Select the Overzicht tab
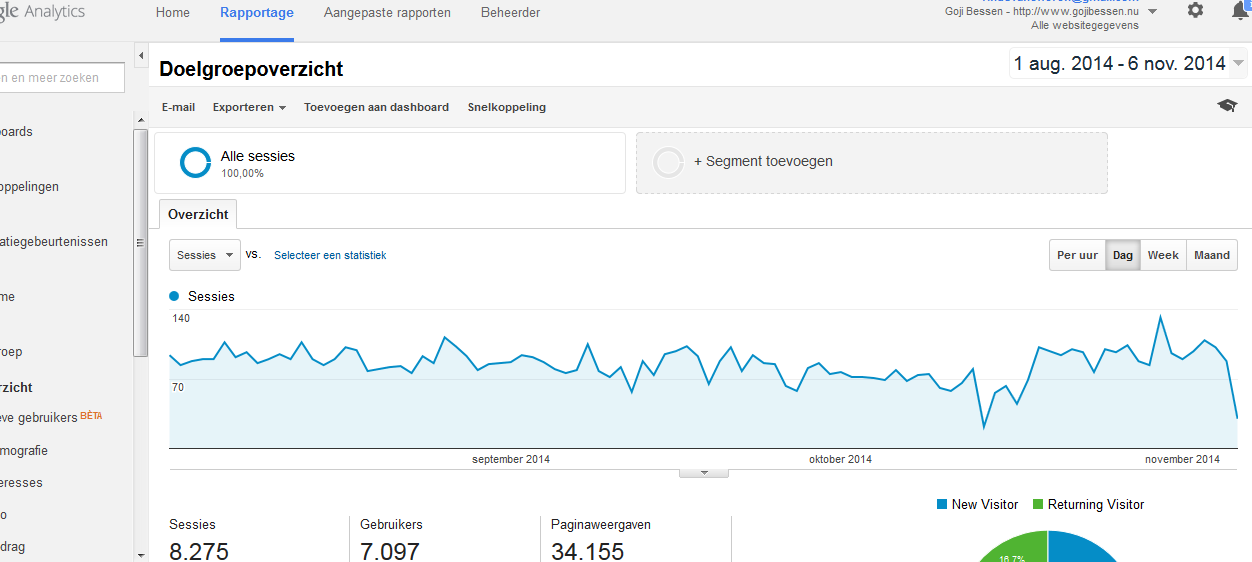The image size is (1252, 562). tap(198, 214)
